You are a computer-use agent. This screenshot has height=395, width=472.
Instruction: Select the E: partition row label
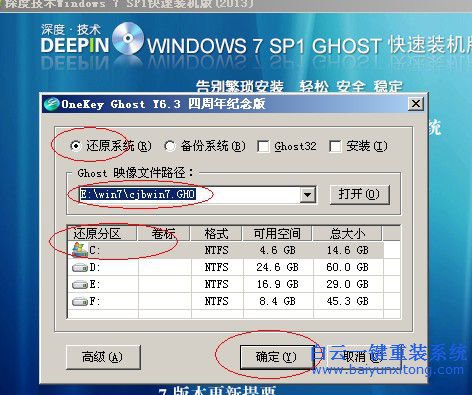tap(95, 284)
